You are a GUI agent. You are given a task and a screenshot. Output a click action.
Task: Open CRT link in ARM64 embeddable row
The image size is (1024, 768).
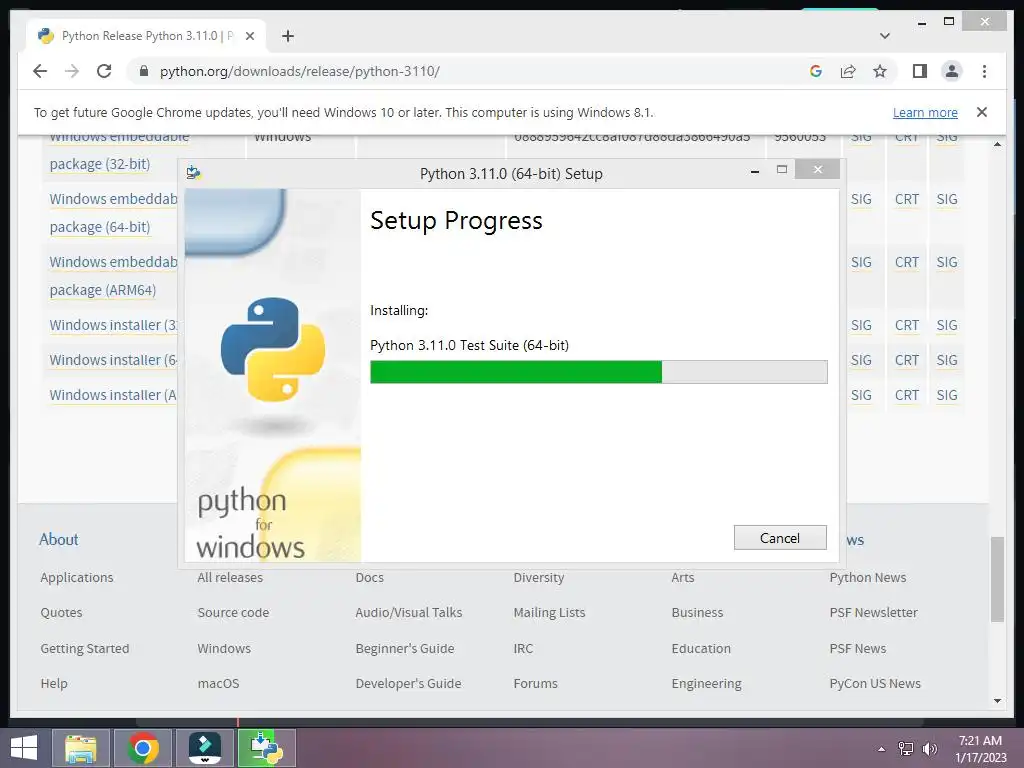click(x=906, y=262)
